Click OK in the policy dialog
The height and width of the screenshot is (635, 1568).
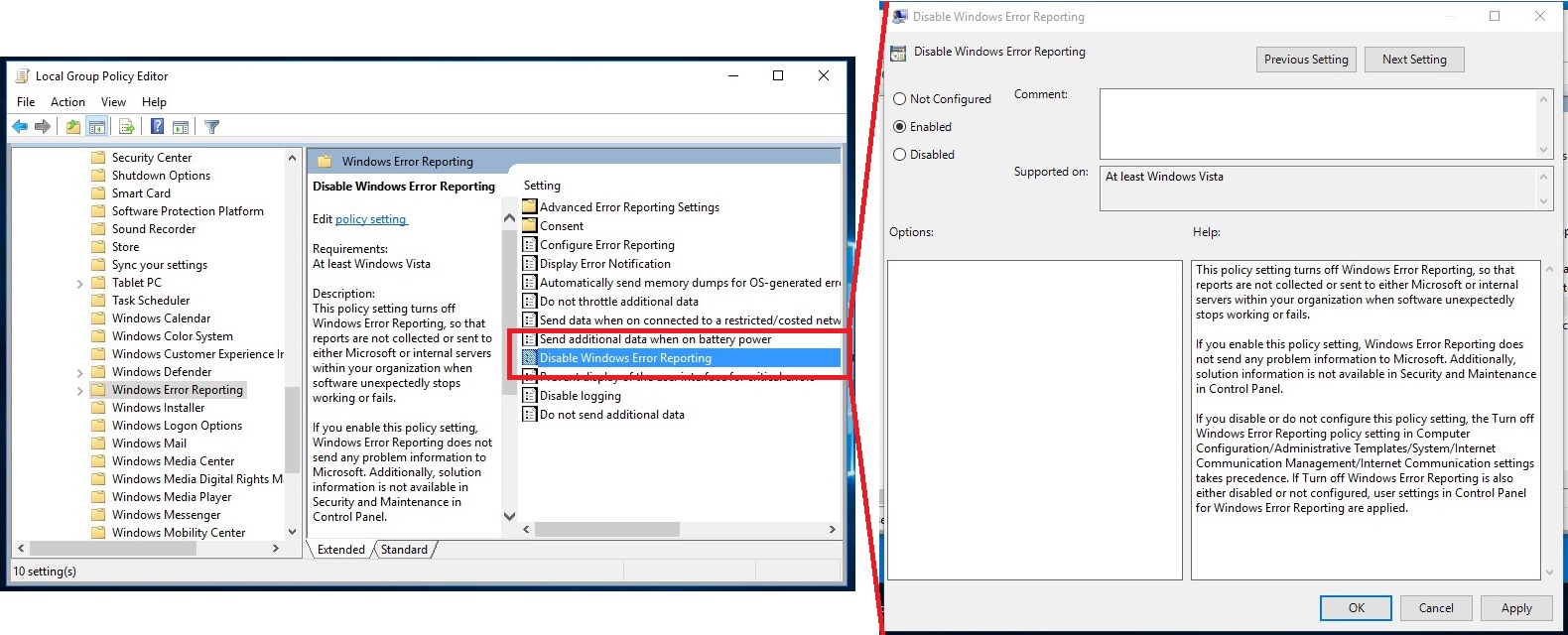pos(1356,608)
